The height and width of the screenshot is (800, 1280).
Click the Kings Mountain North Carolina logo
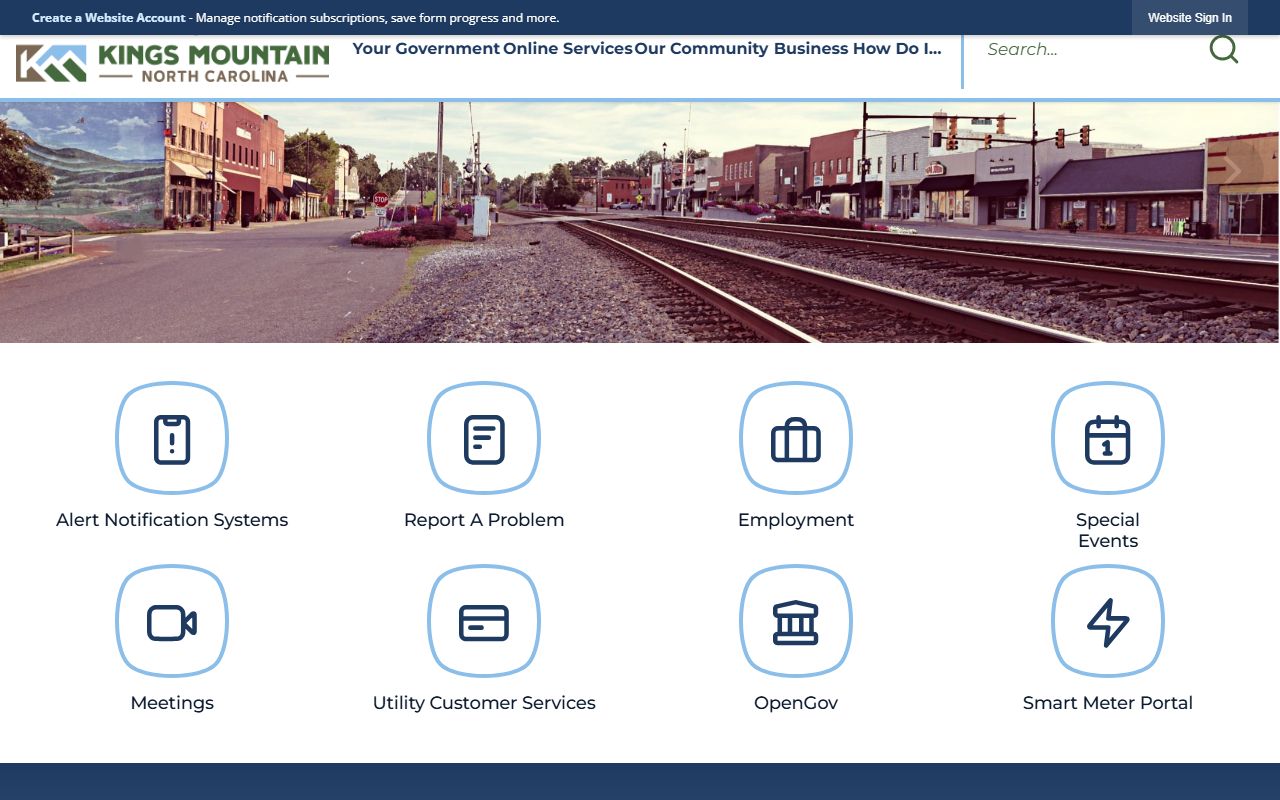point(172,63)
